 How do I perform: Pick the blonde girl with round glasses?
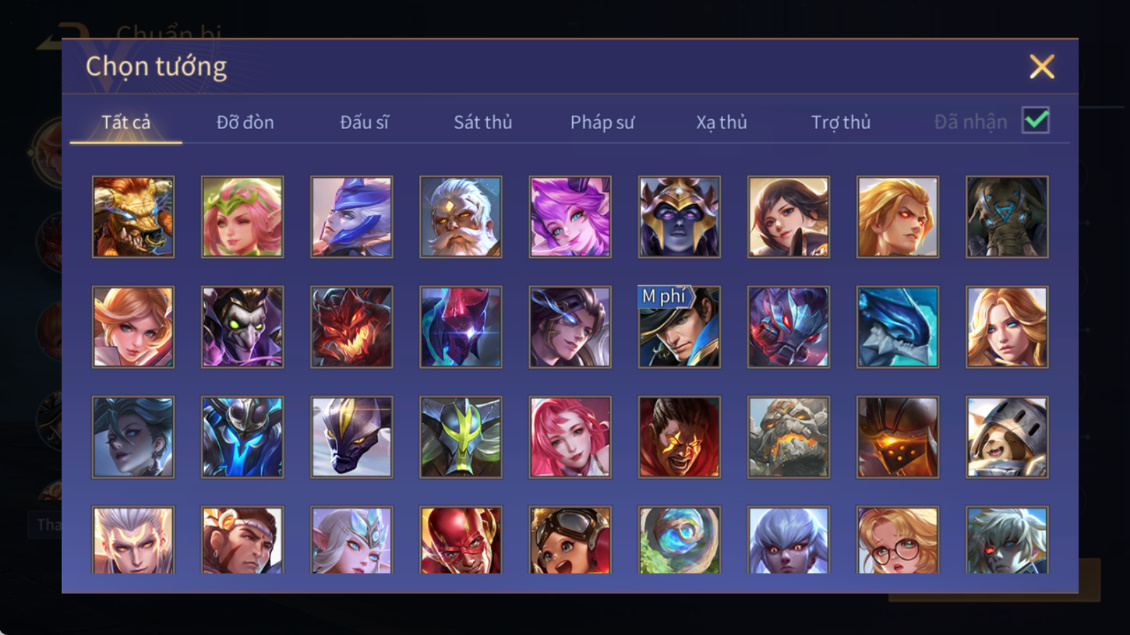897,540
